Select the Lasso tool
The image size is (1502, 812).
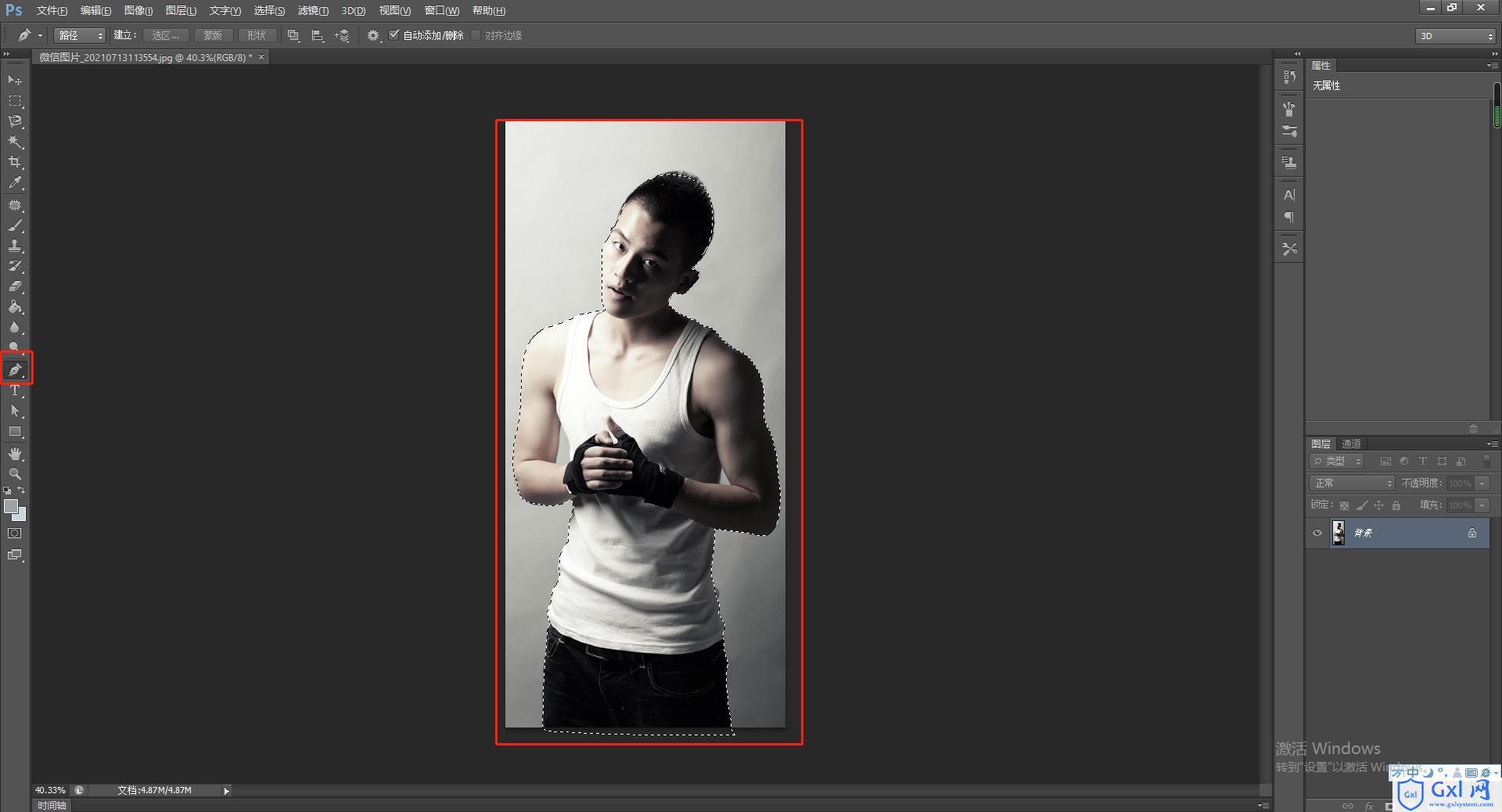[15, 121]
